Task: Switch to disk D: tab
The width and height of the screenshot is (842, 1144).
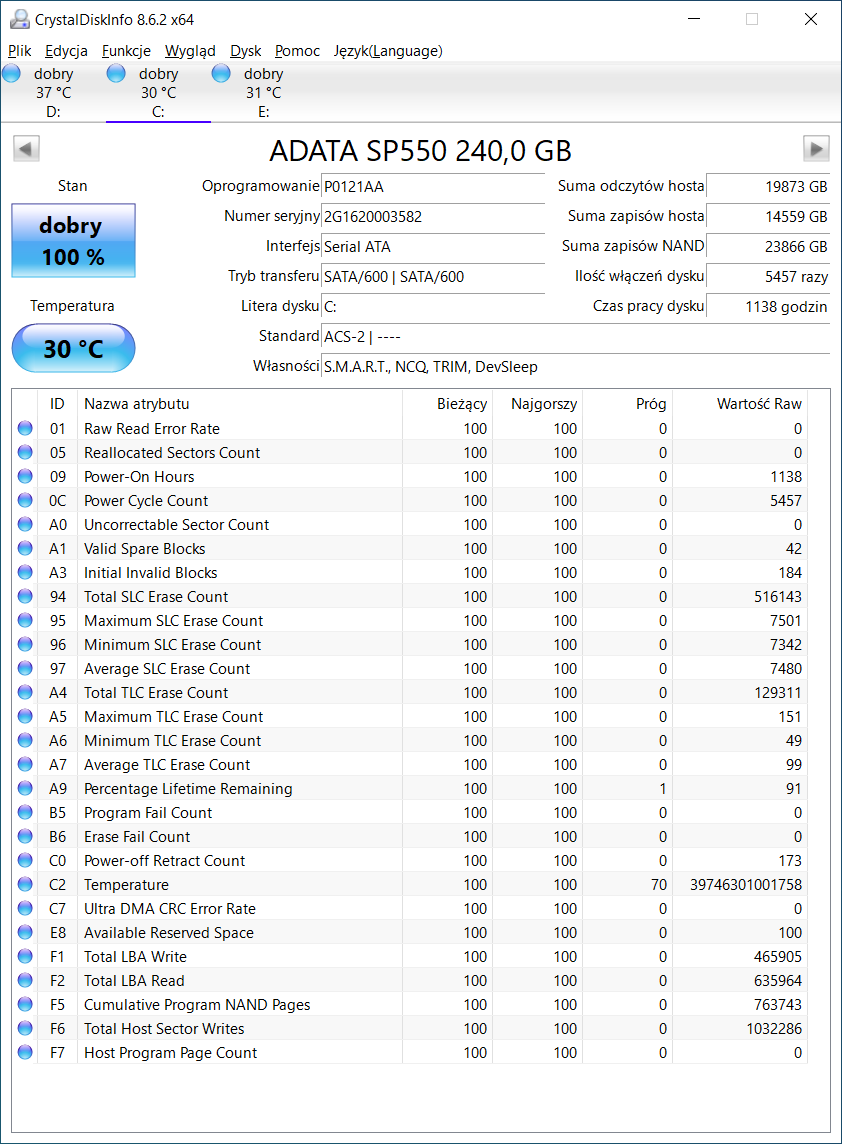Action: tap(53, 93)
